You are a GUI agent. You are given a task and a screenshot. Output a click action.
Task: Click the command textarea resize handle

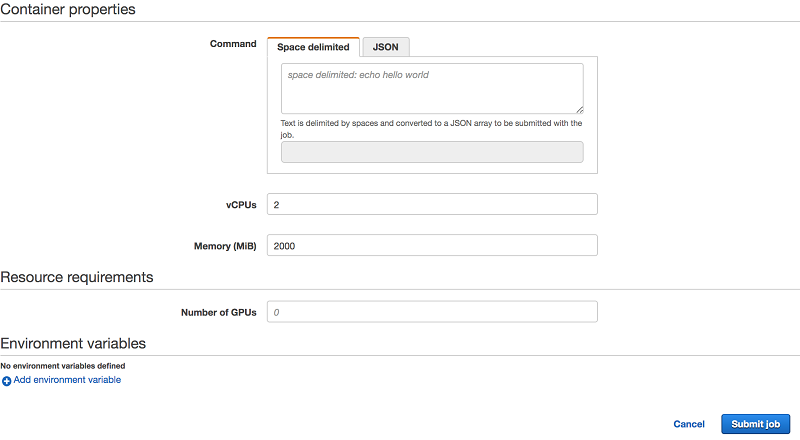[x=580, y=109]
